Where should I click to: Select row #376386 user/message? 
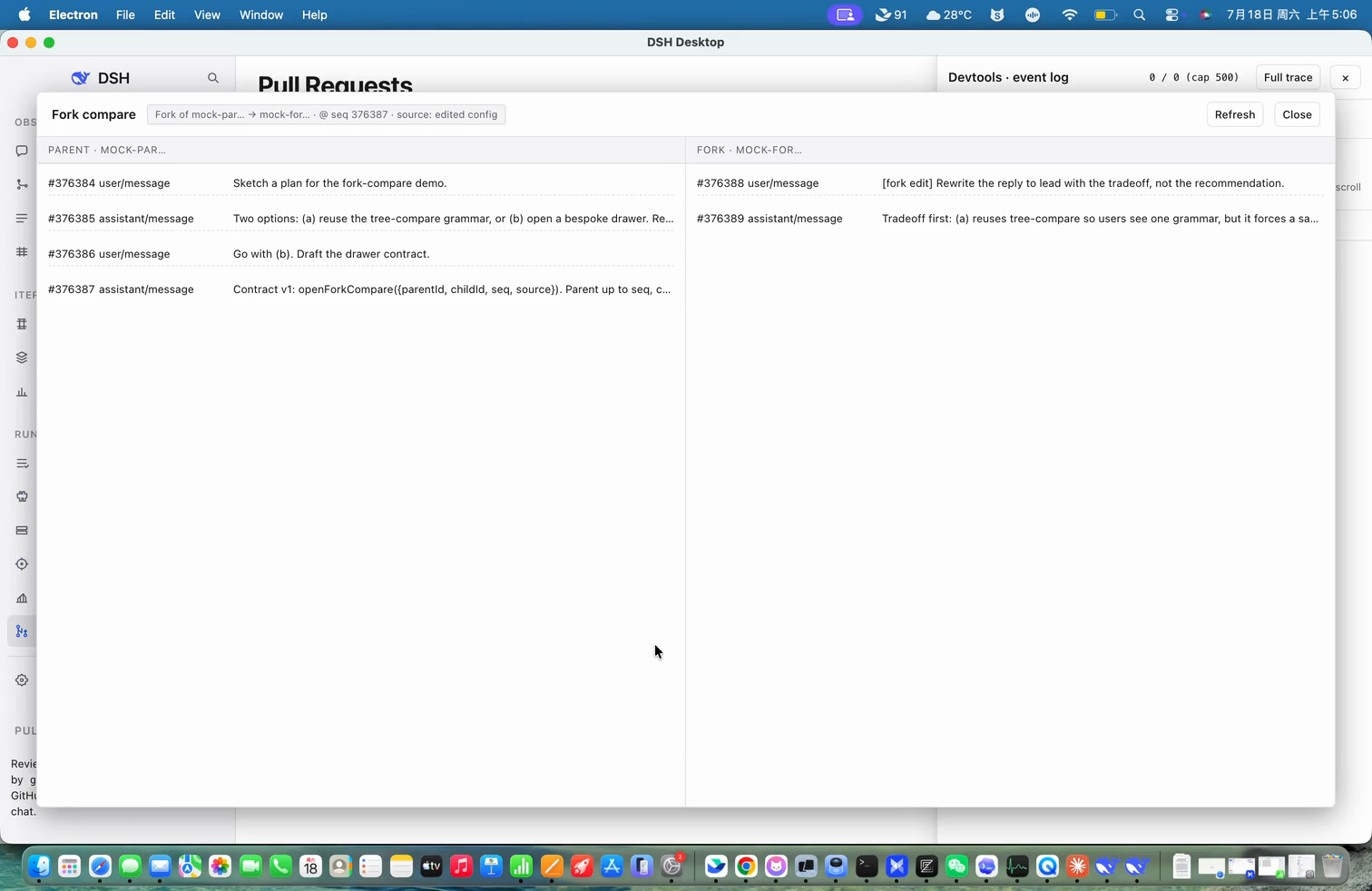point(361,254)
